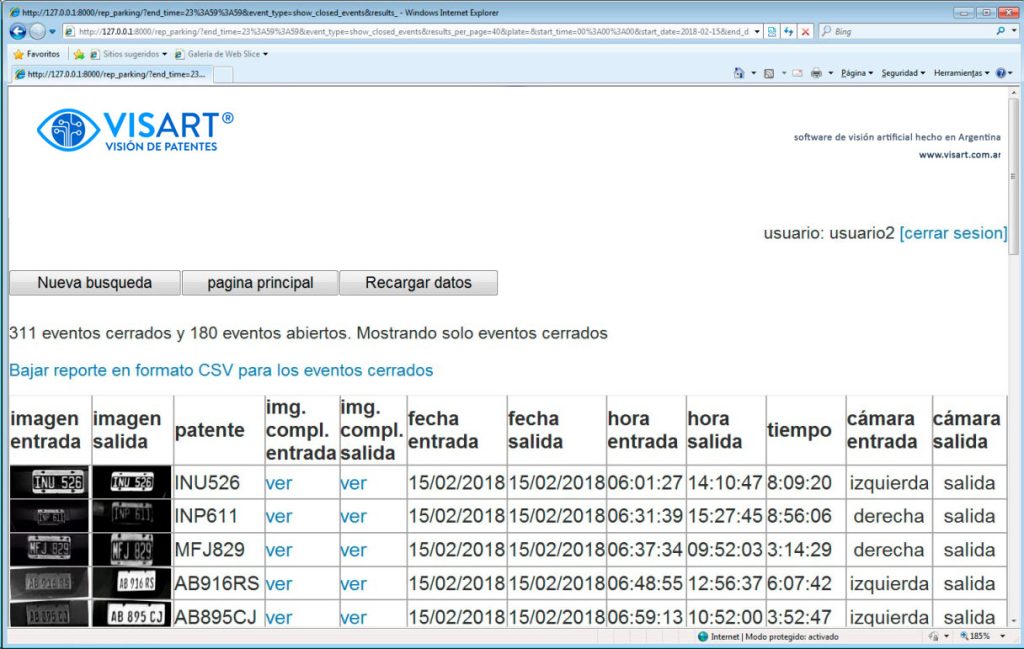Download the CSV report link for closed events
1024x649 pixels.
tap(221, 370)
